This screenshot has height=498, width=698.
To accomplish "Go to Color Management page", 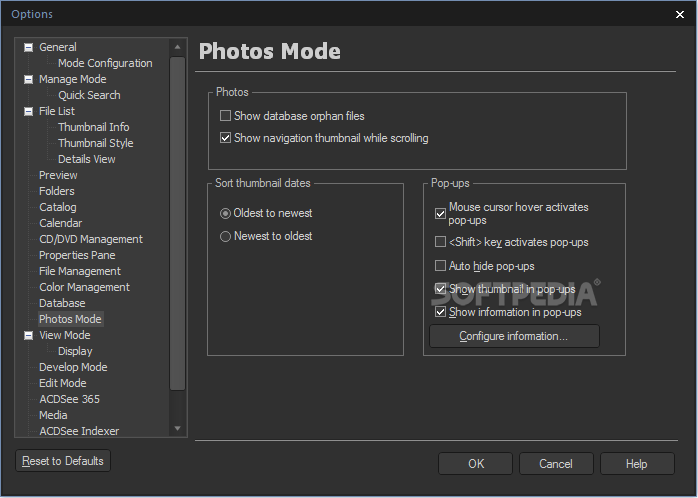I will (84, 287).
